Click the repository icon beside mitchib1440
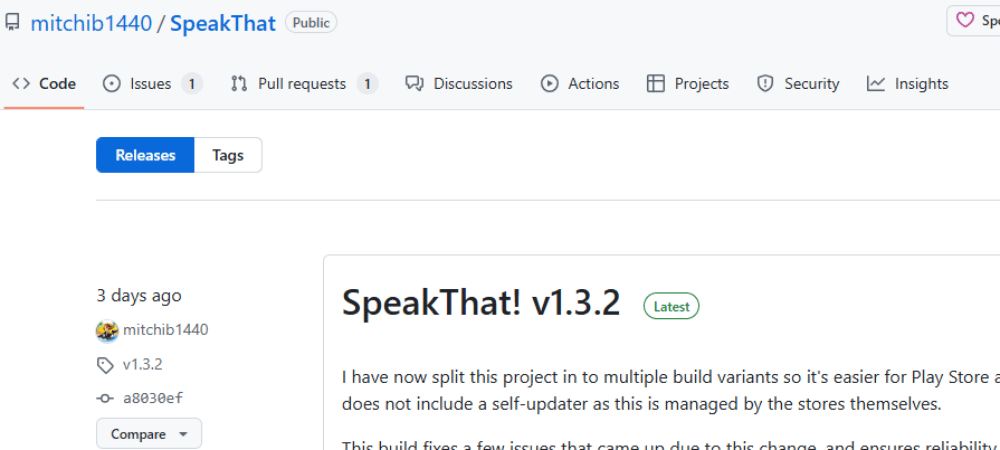This screenshot has width=1000, height=450. pos(12,24)
